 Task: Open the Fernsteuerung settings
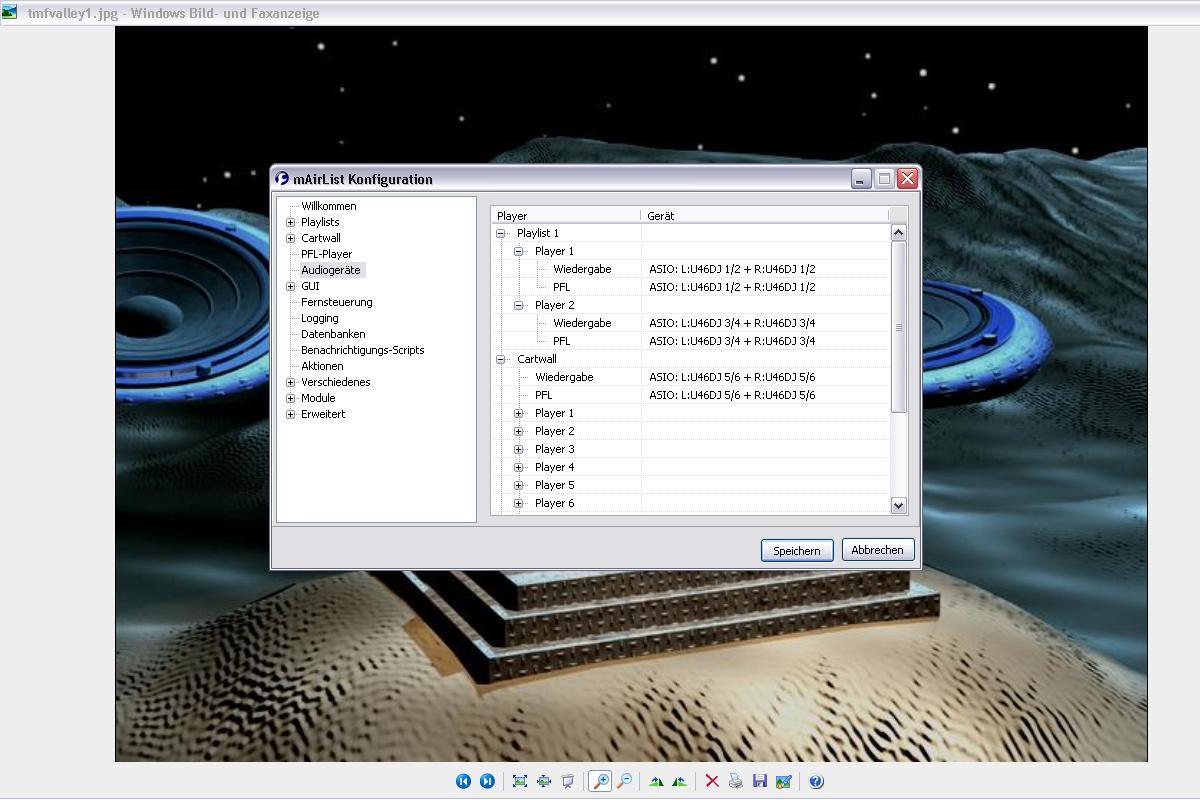tap(336, 302)
